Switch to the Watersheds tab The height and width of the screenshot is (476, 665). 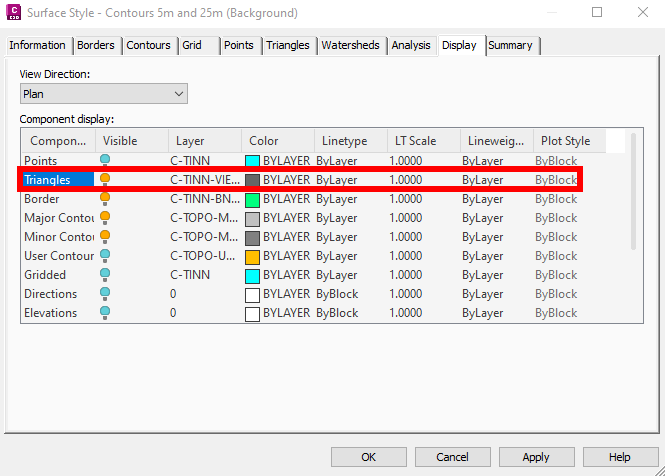coord(350,45)
